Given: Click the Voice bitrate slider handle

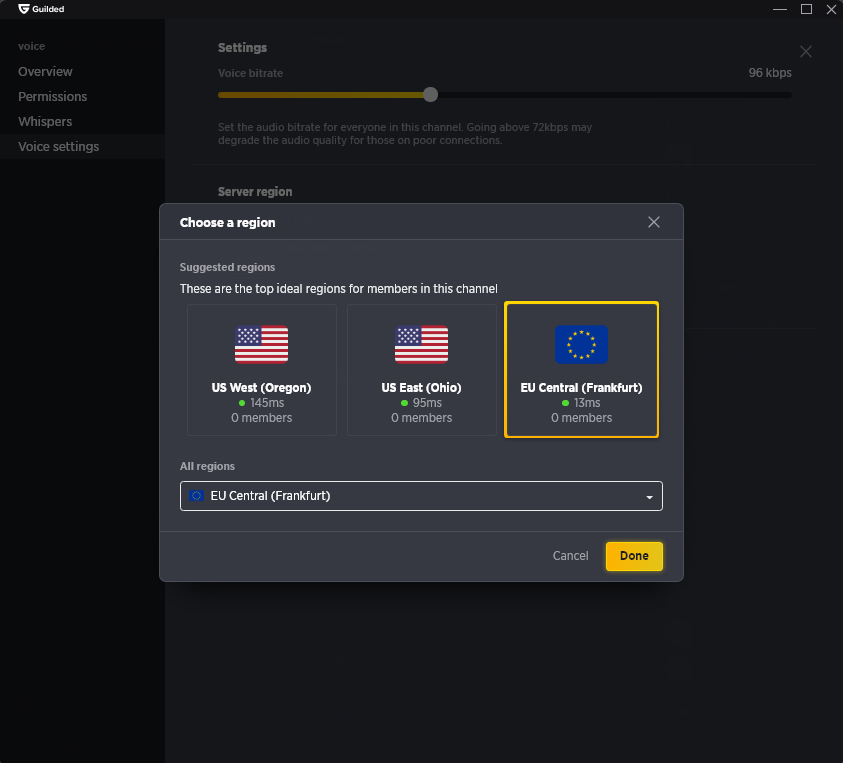Looking at the screenshot, I should pos(430,95).
